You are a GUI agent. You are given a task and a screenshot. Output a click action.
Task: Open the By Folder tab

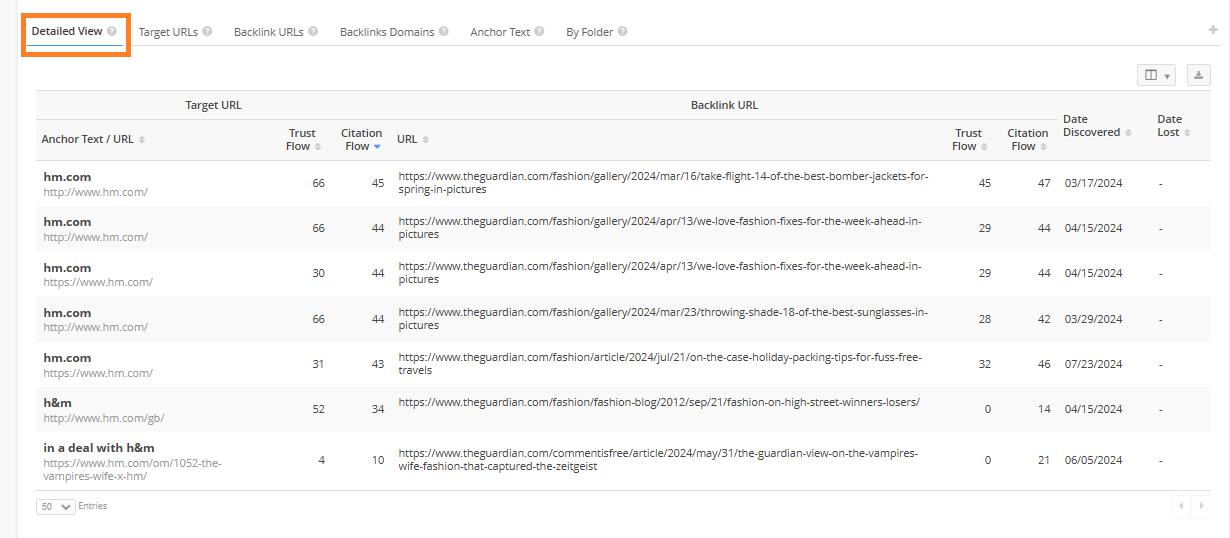click(x=589, y=32)
